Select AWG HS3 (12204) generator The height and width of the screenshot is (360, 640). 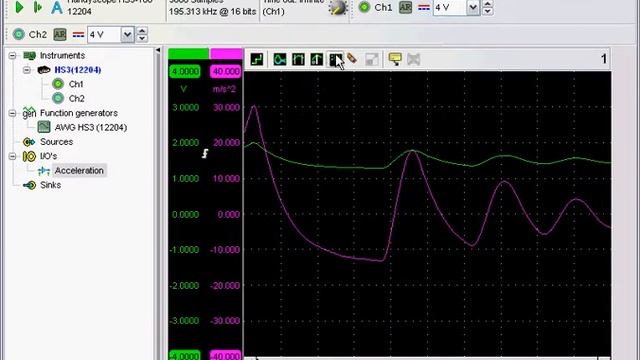pyautogui.click(x=91, y=127)
